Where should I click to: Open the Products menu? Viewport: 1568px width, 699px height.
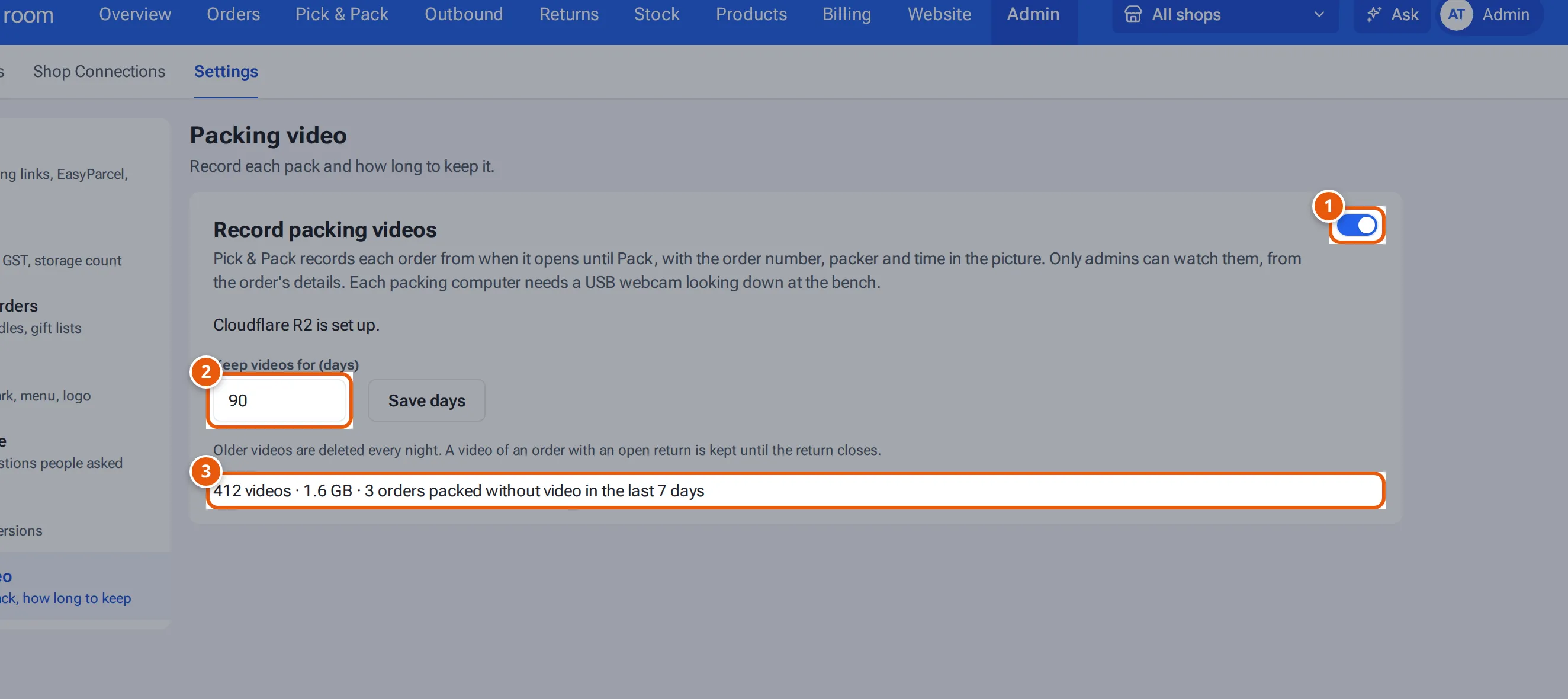coord(751,14)
